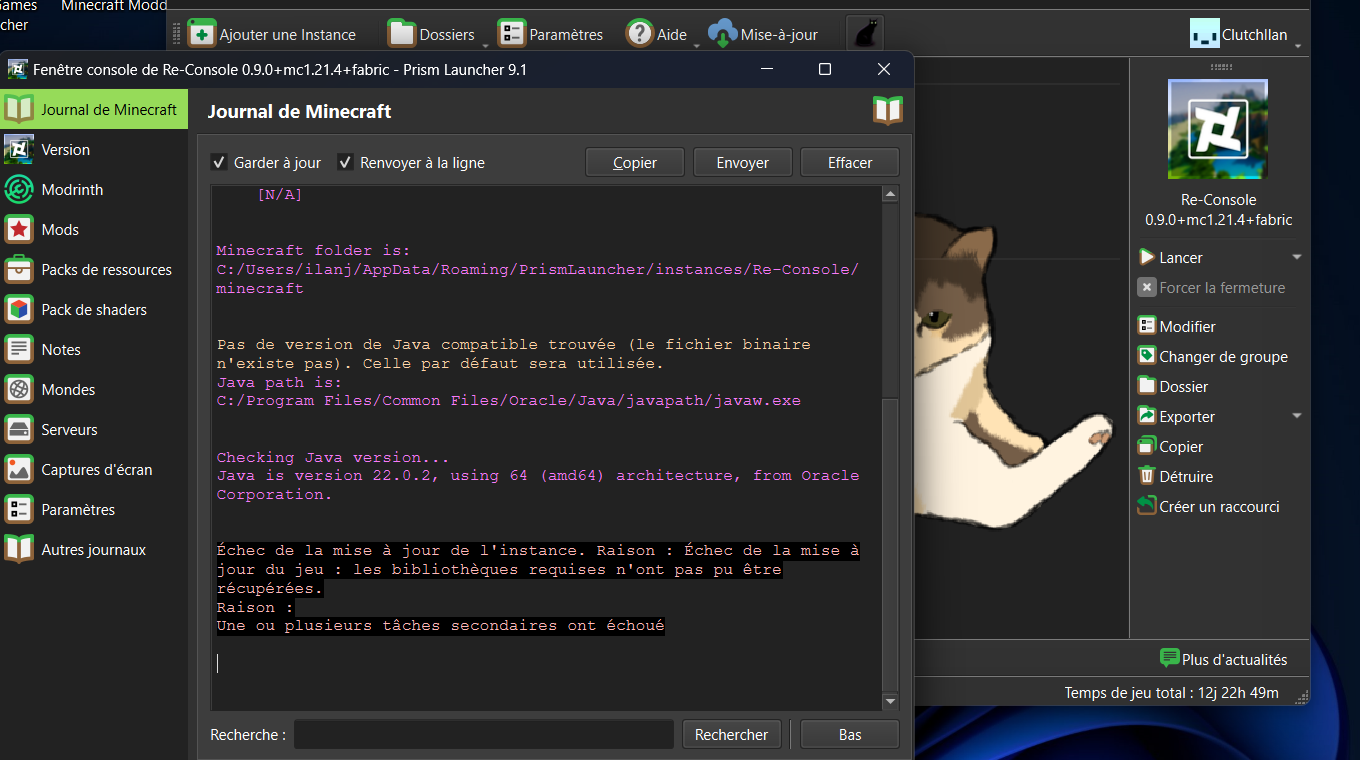Click the Créer un raccourci icon
Screen dimensions: 1360x760
tap(1147, 506)
